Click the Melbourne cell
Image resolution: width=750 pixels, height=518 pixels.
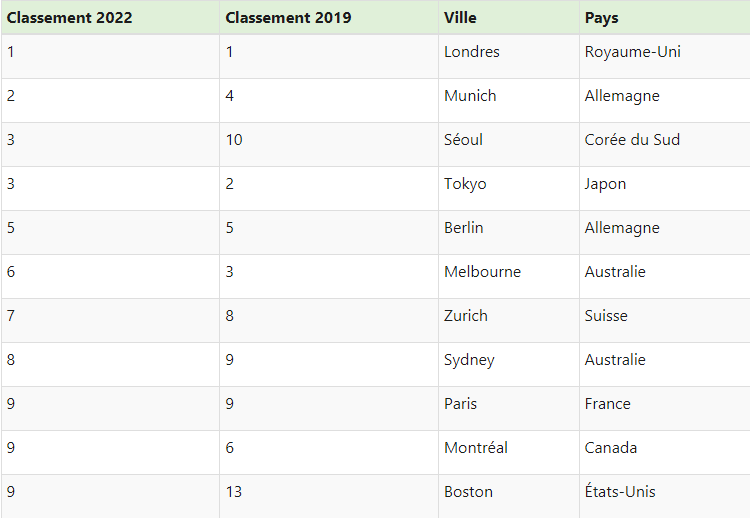508,276
